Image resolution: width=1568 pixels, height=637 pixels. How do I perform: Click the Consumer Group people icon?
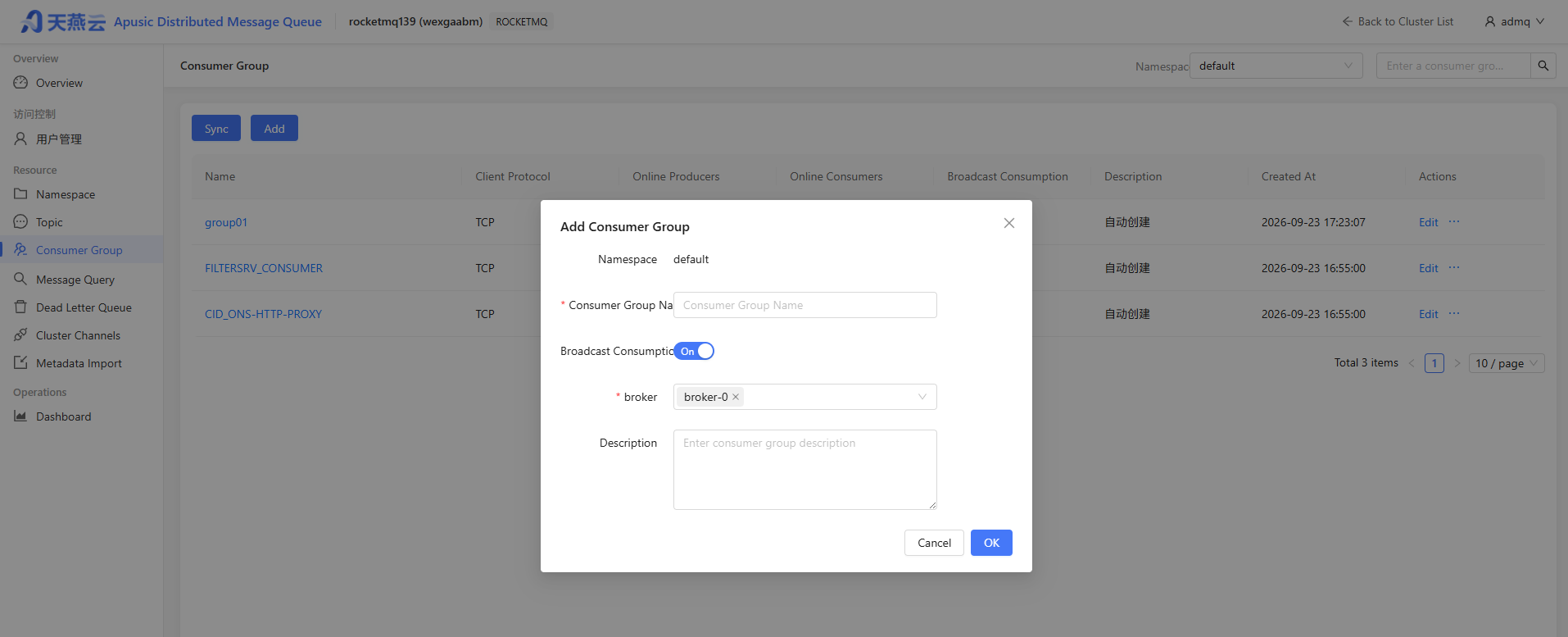pyautogui.click(x=20, y=250)
